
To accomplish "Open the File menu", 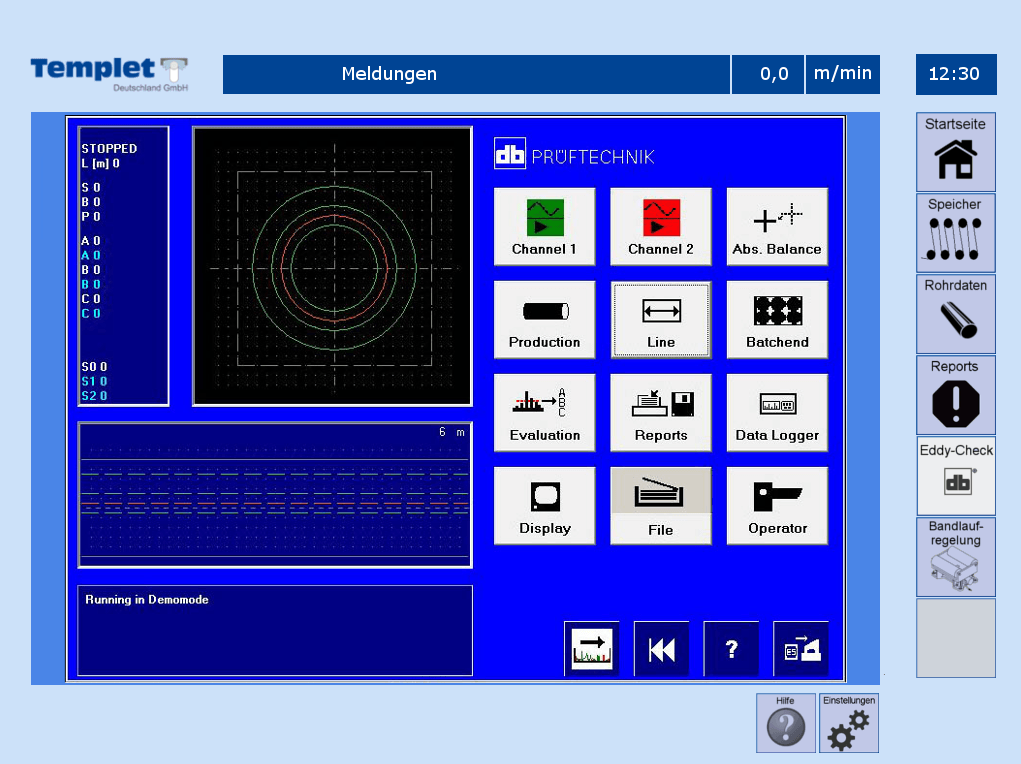I will click(x=660, y=505).
